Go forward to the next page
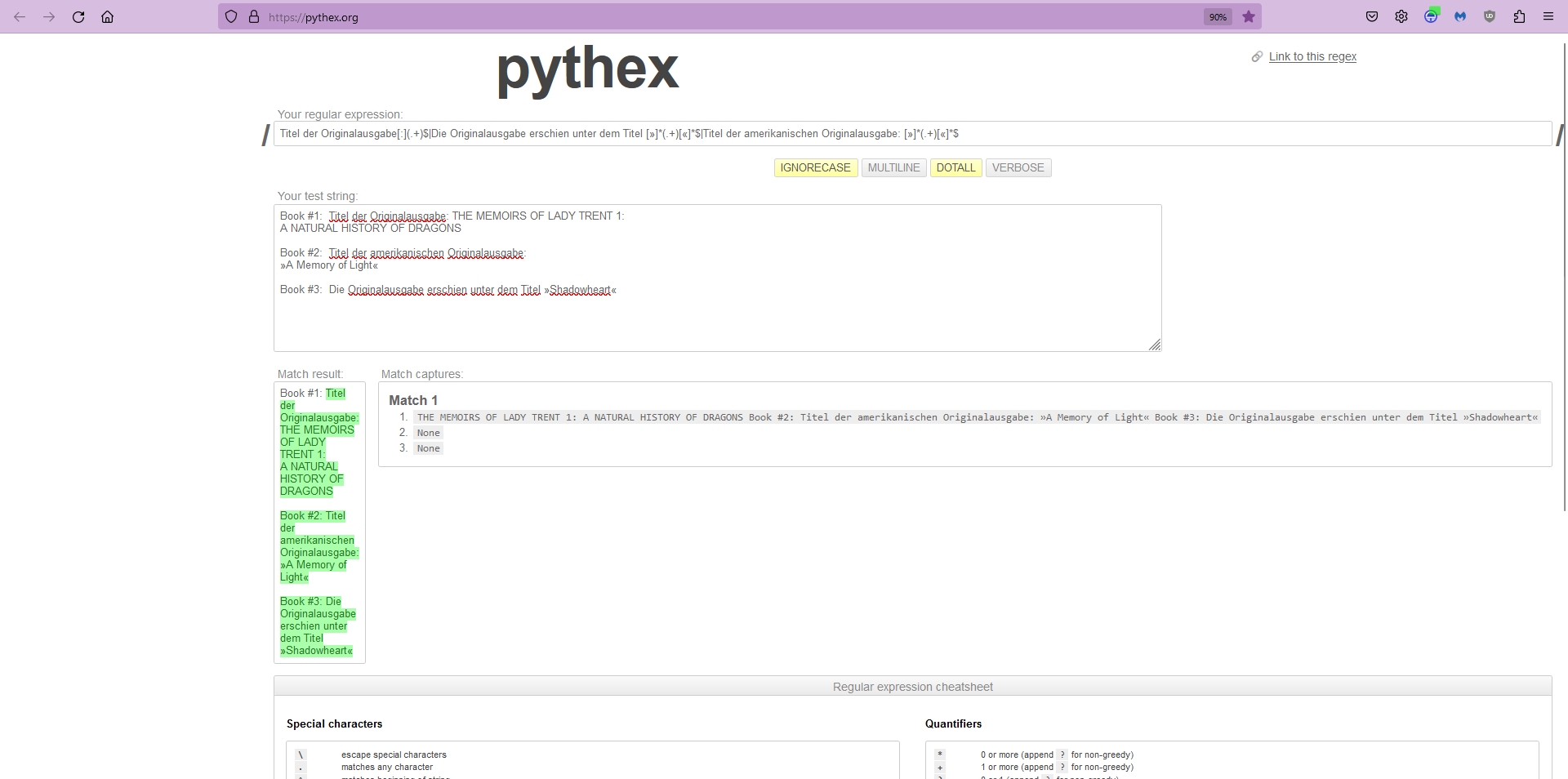 [49, 17]
